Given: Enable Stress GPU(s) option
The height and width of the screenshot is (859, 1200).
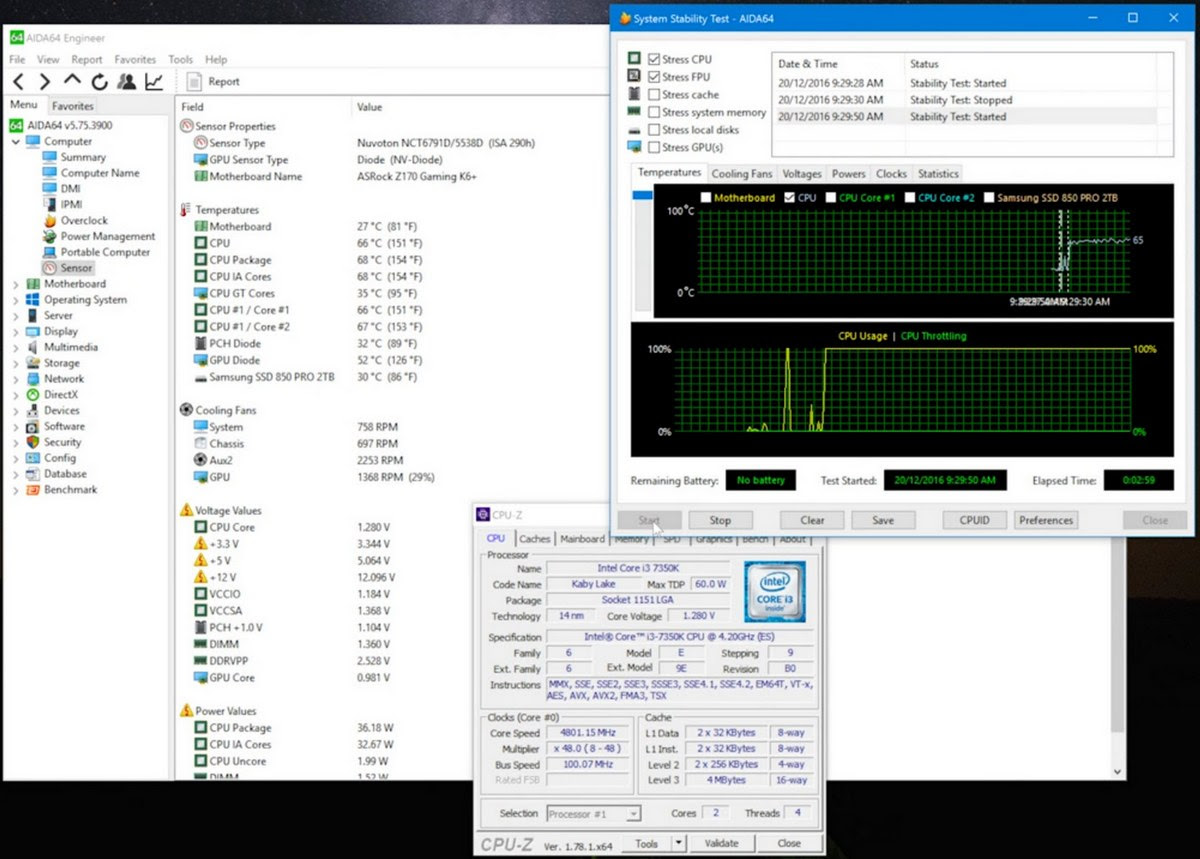Looking at the screenshot, I should click(x=655, y=146).
